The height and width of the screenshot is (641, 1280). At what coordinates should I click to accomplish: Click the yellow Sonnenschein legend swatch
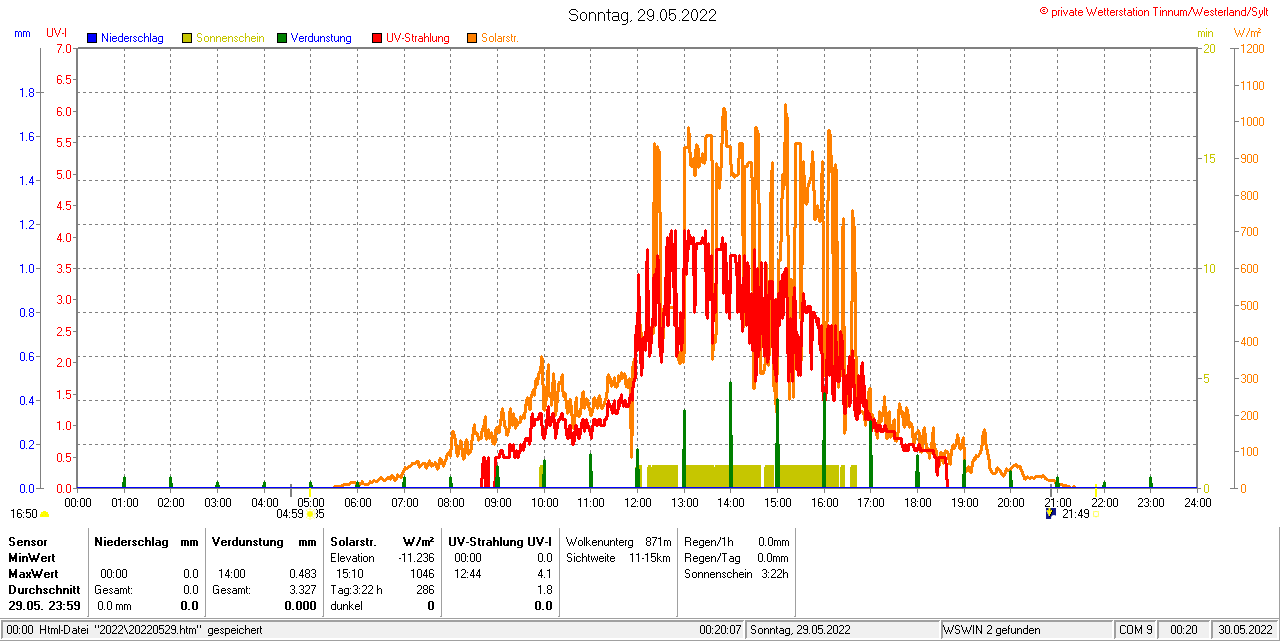tap(187, 38)
